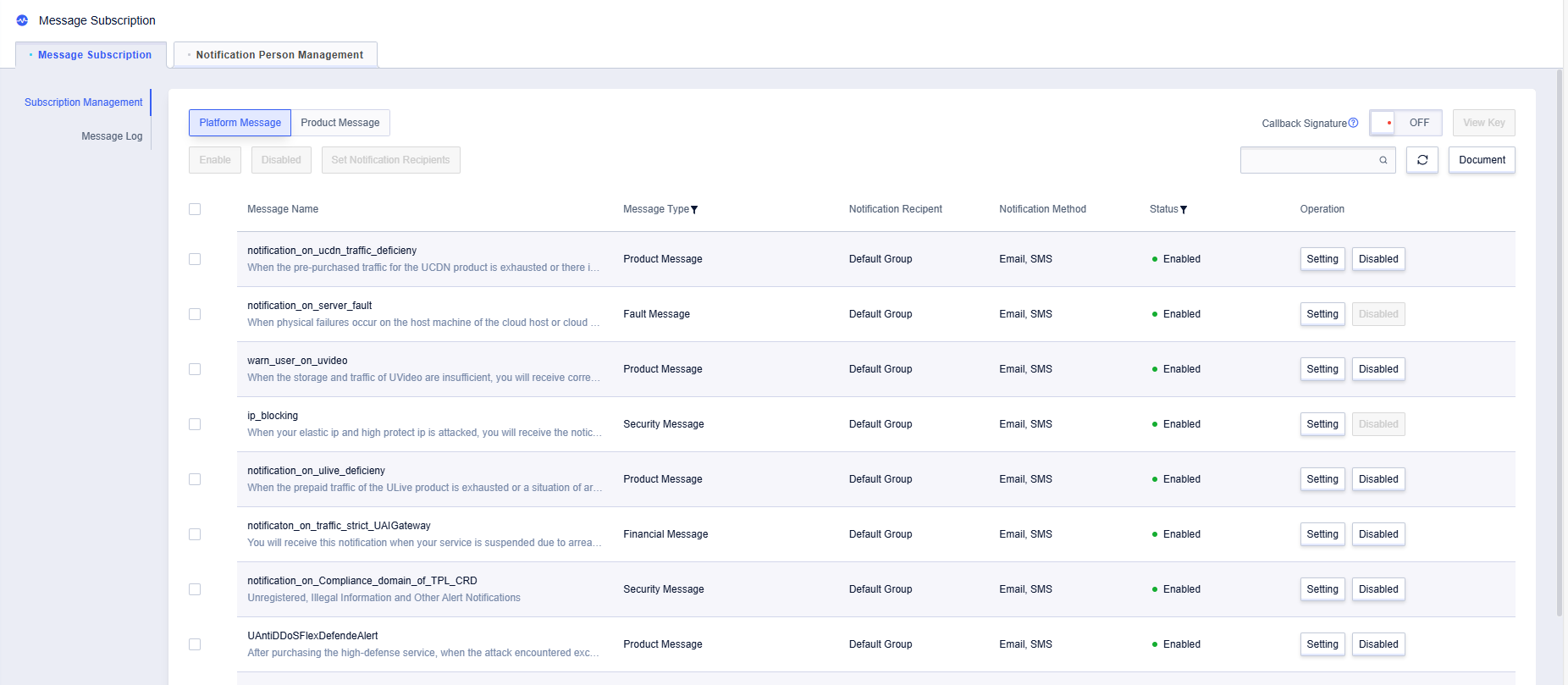Screen dimensions: 1568x685
Task: Select checkbox for notification_on_server_fault row
Action: (x=195, y=314)
